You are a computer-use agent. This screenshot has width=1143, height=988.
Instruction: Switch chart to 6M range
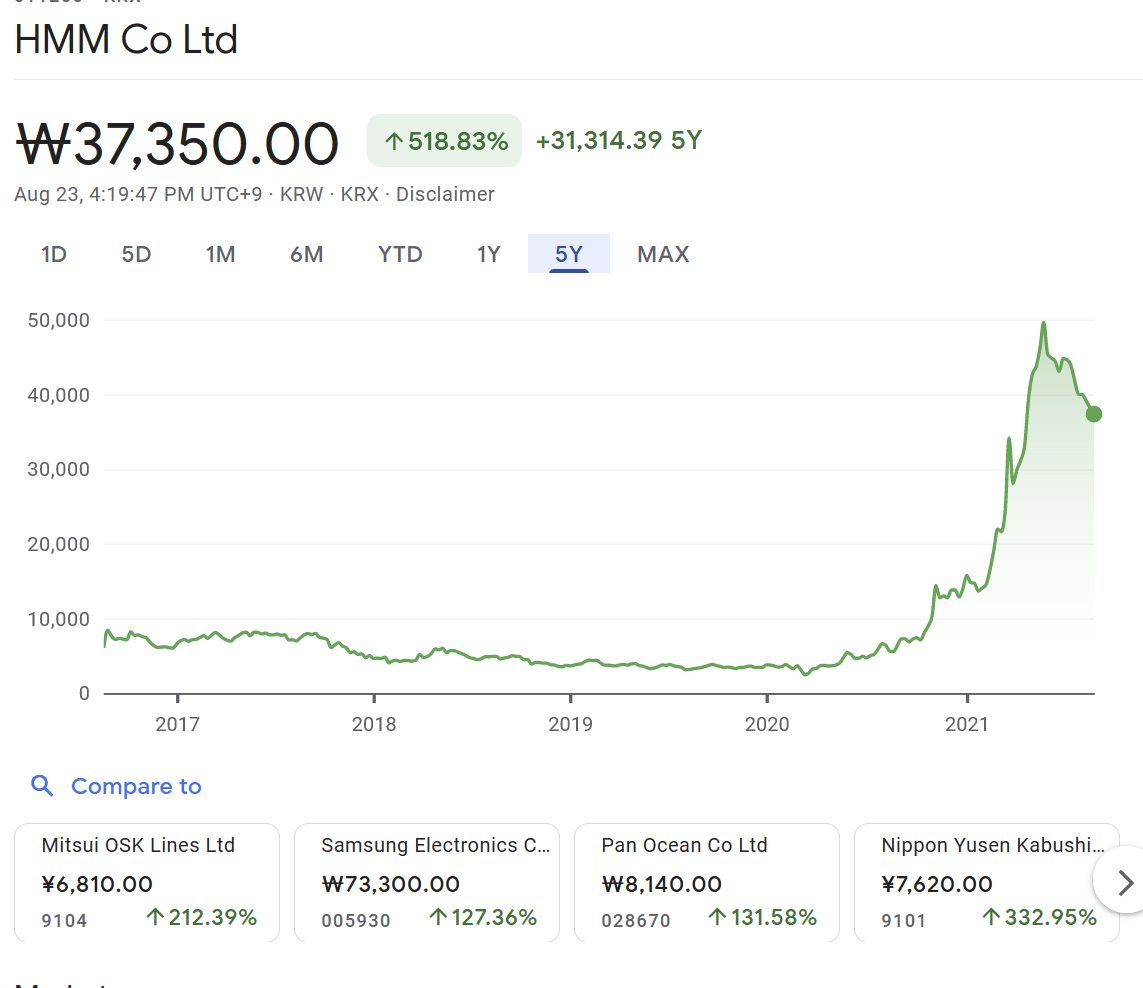pos(306,254)
